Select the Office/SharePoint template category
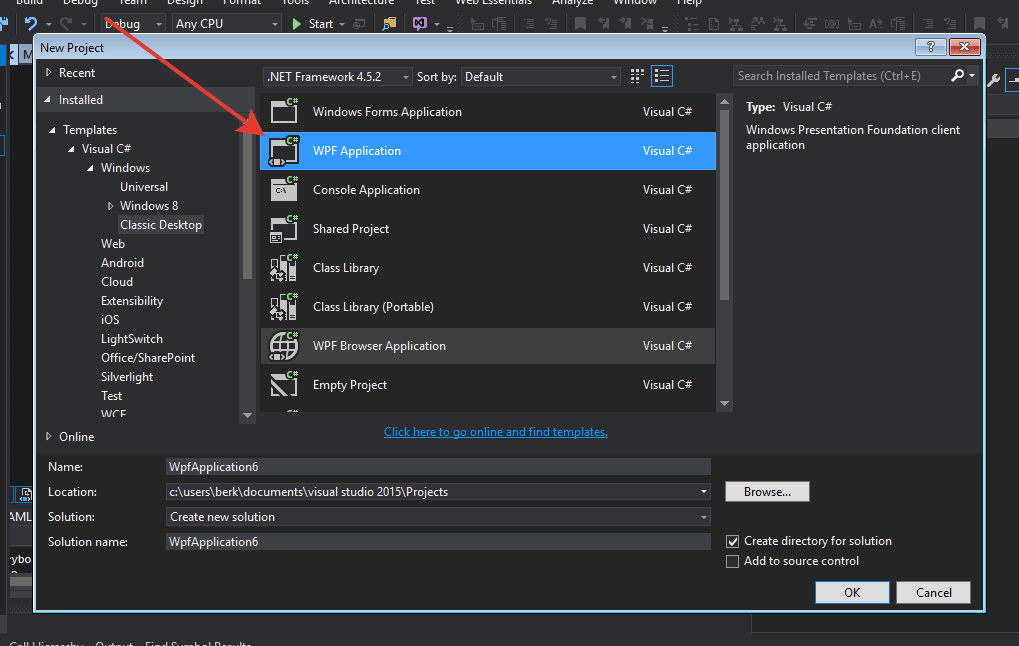Screen dimensions: 1019x646 pos(148,358)
